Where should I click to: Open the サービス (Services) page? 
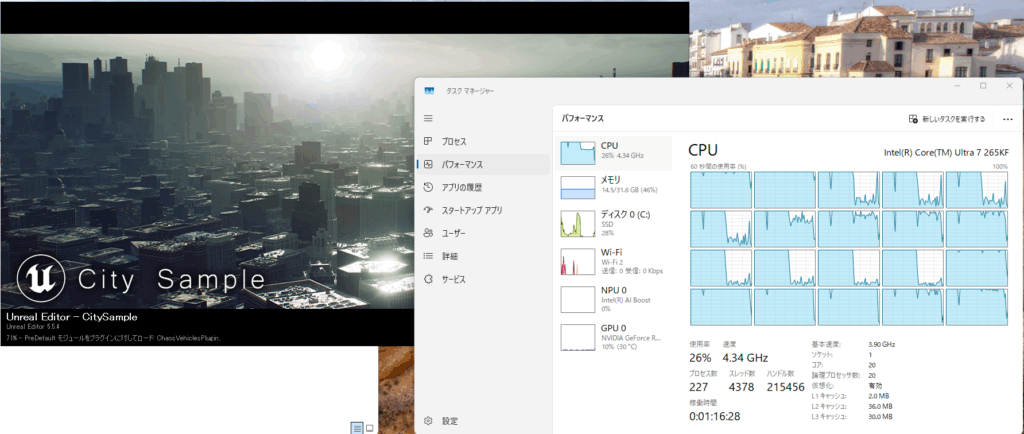[483, 279]
